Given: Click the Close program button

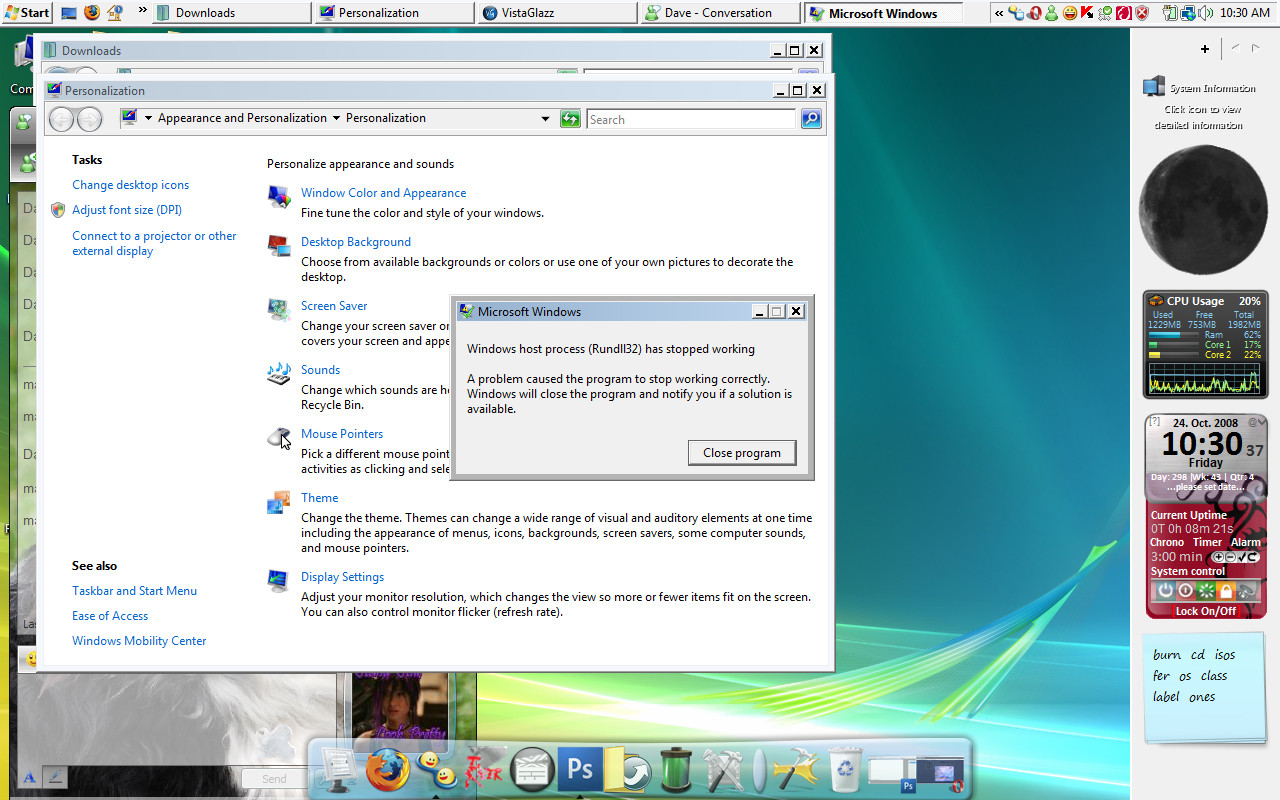Looking at the screenshot, I should [x=742, y=453].
